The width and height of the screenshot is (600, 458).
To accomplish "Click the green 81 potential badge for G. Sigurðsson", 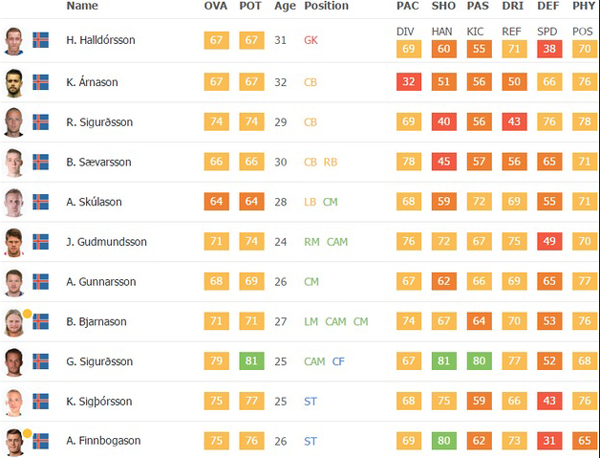I will click(x=251, y=361).
